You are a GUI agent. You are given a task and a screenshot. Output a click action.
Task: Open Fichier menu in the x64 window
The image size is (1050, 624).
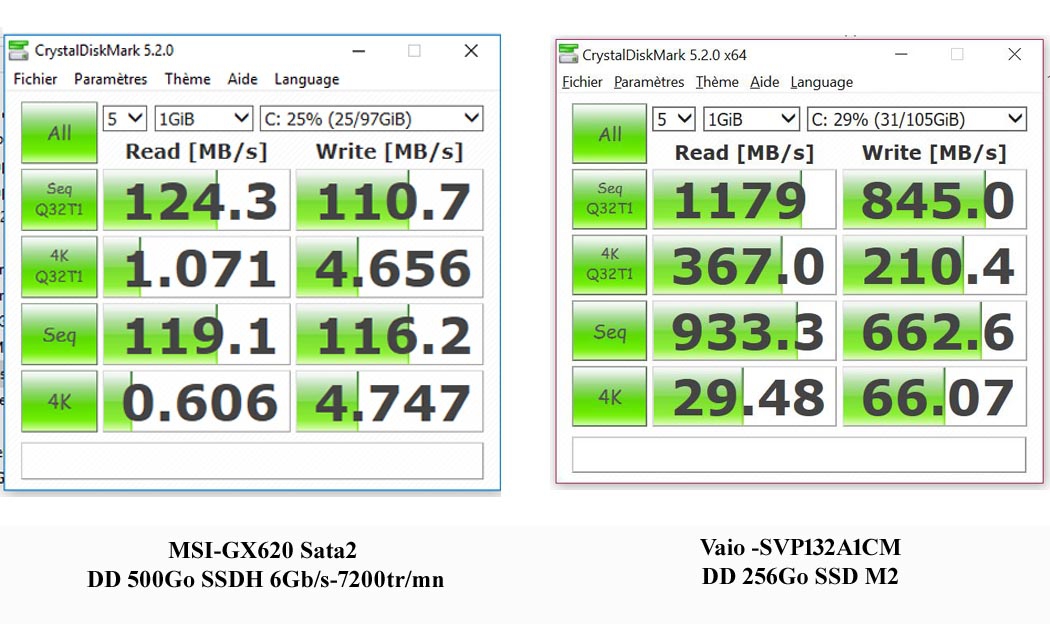[582, 82]
